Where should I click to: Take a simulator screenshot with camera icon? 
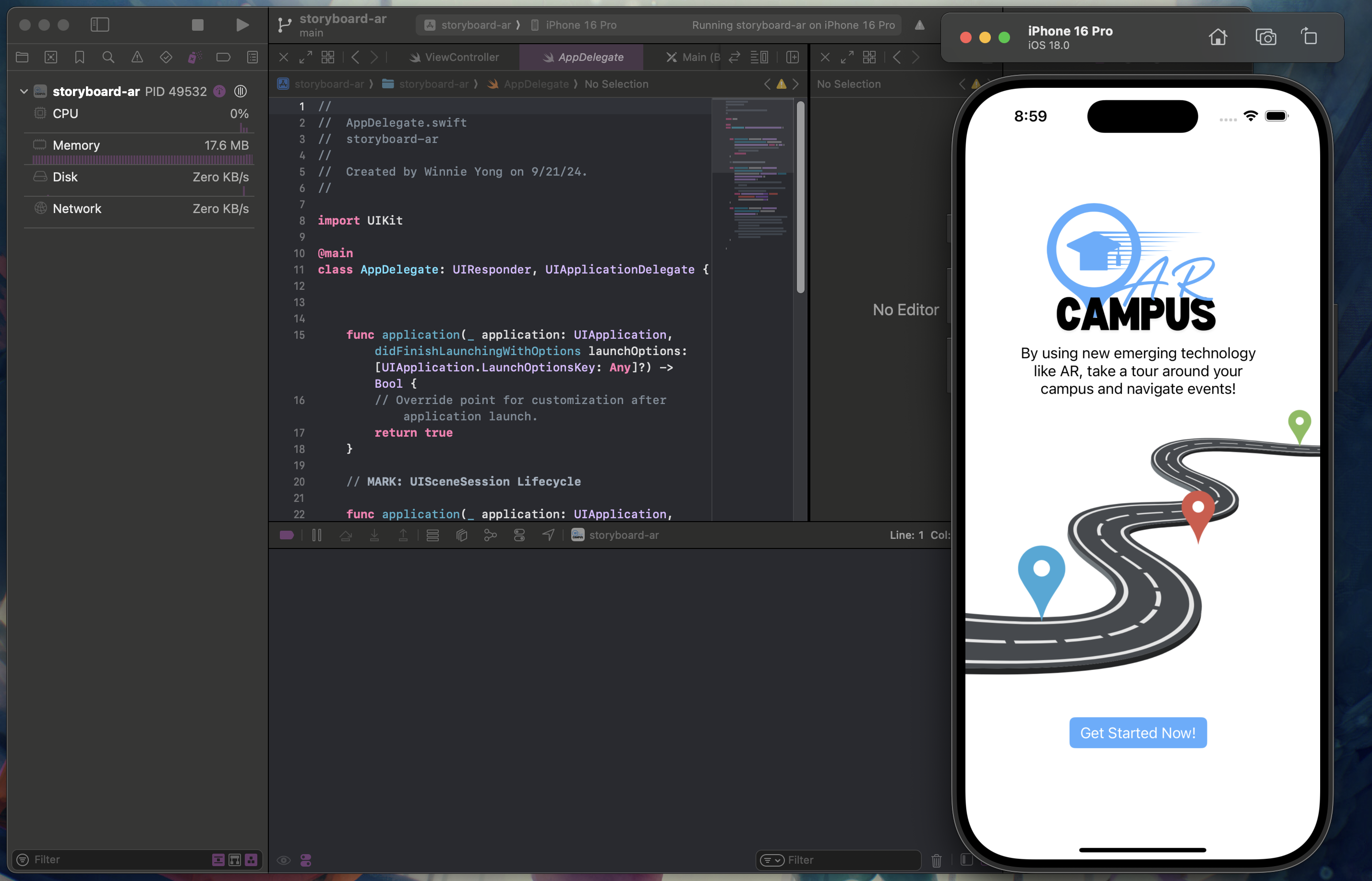point(1265,37)
